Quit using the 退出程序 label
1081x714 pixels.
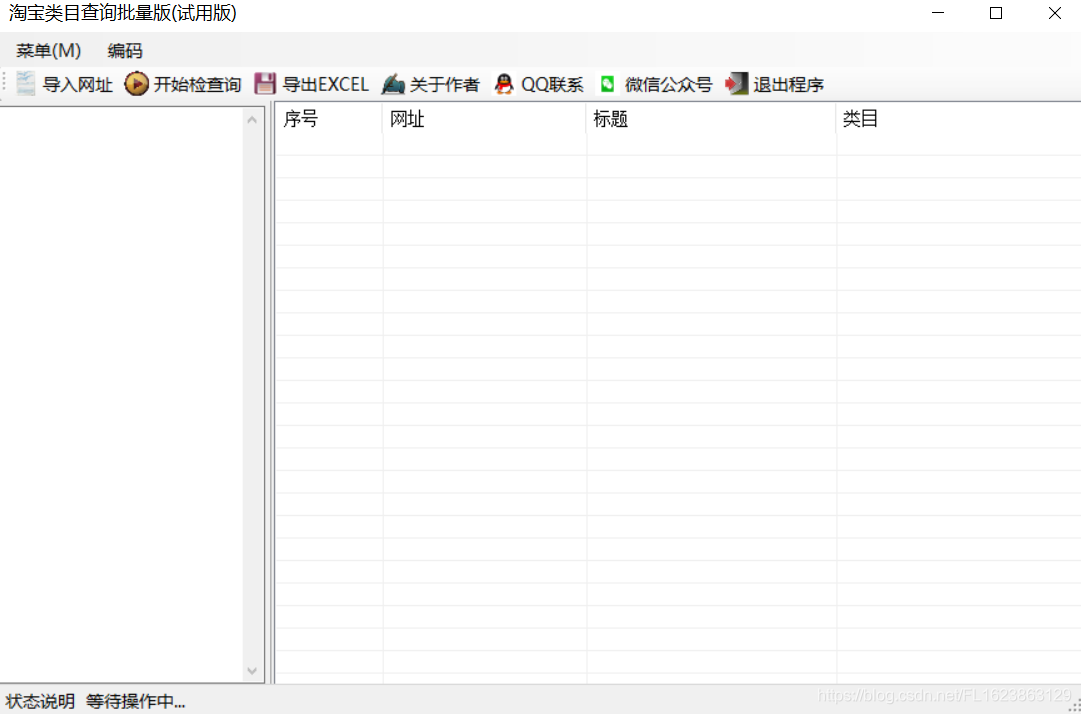point(789,85)
